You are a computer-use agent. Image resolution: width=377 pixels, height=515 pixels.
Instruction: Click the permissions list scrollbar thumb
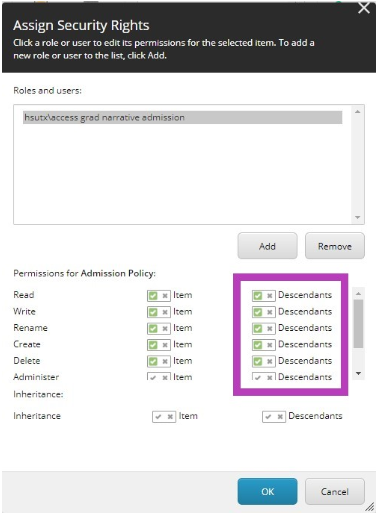coord(358,324)
